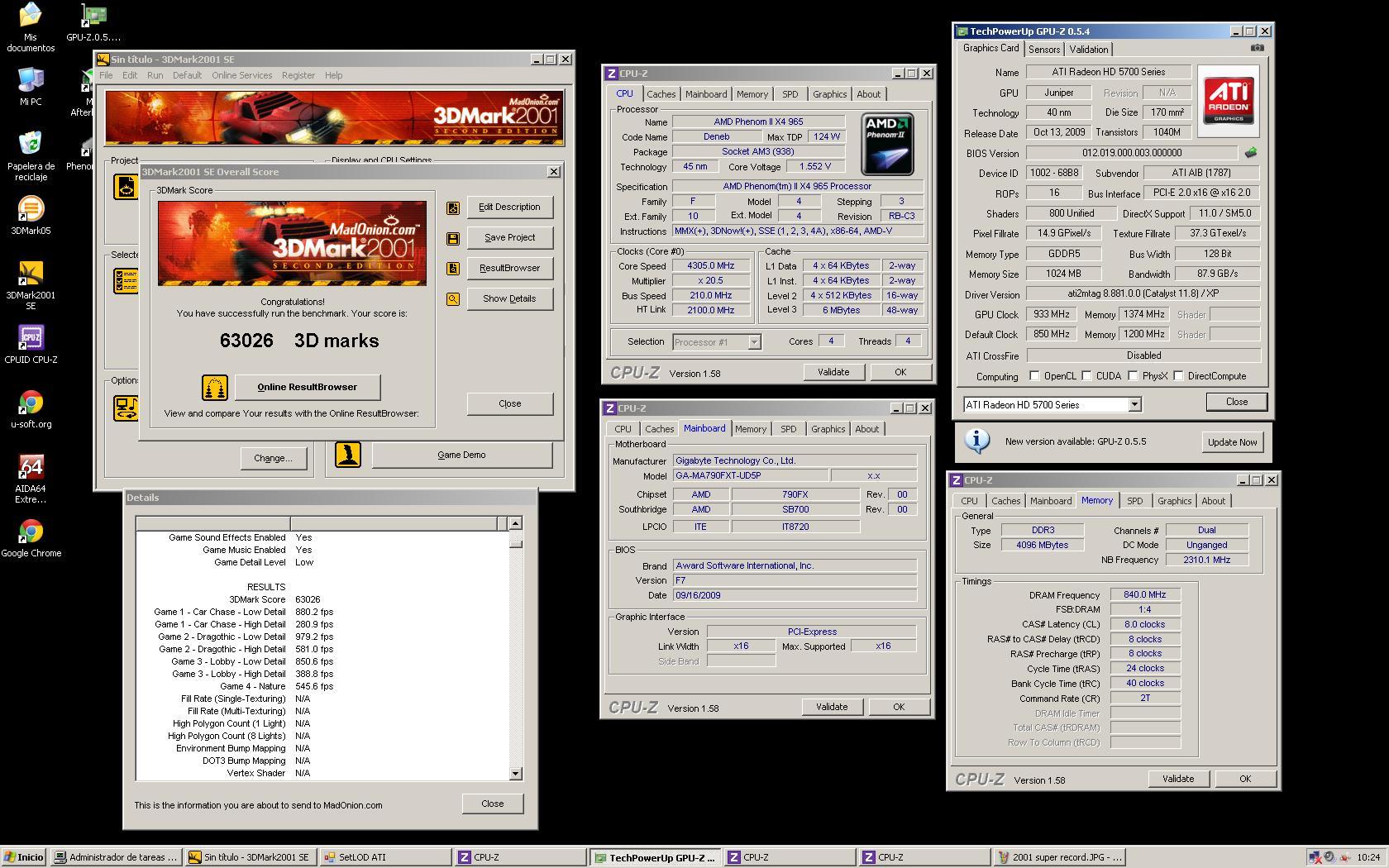Image resolution: width=1389 pixels, height=868 pixels.
Task: Open Graphics tab in CPU-Z Mainboard window
Action: coord(828,429)
